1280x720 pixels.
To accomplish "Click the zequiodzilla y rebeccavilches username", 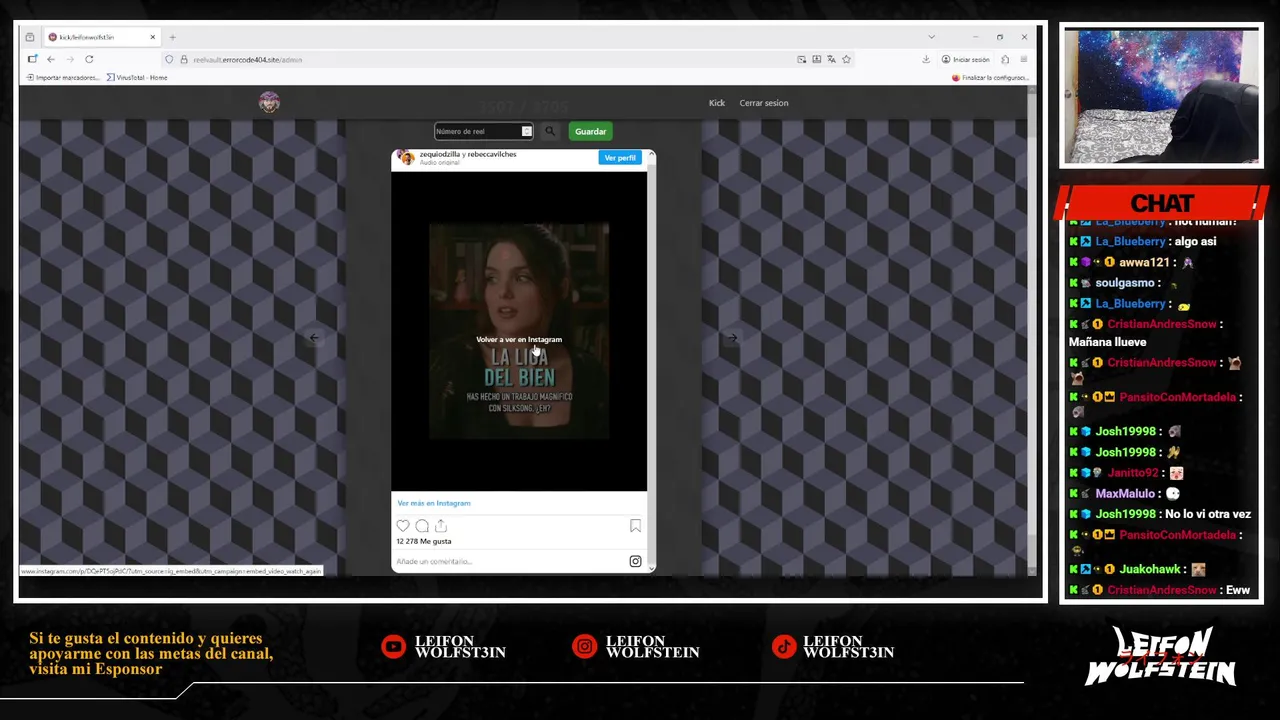I will pos(468,154).
